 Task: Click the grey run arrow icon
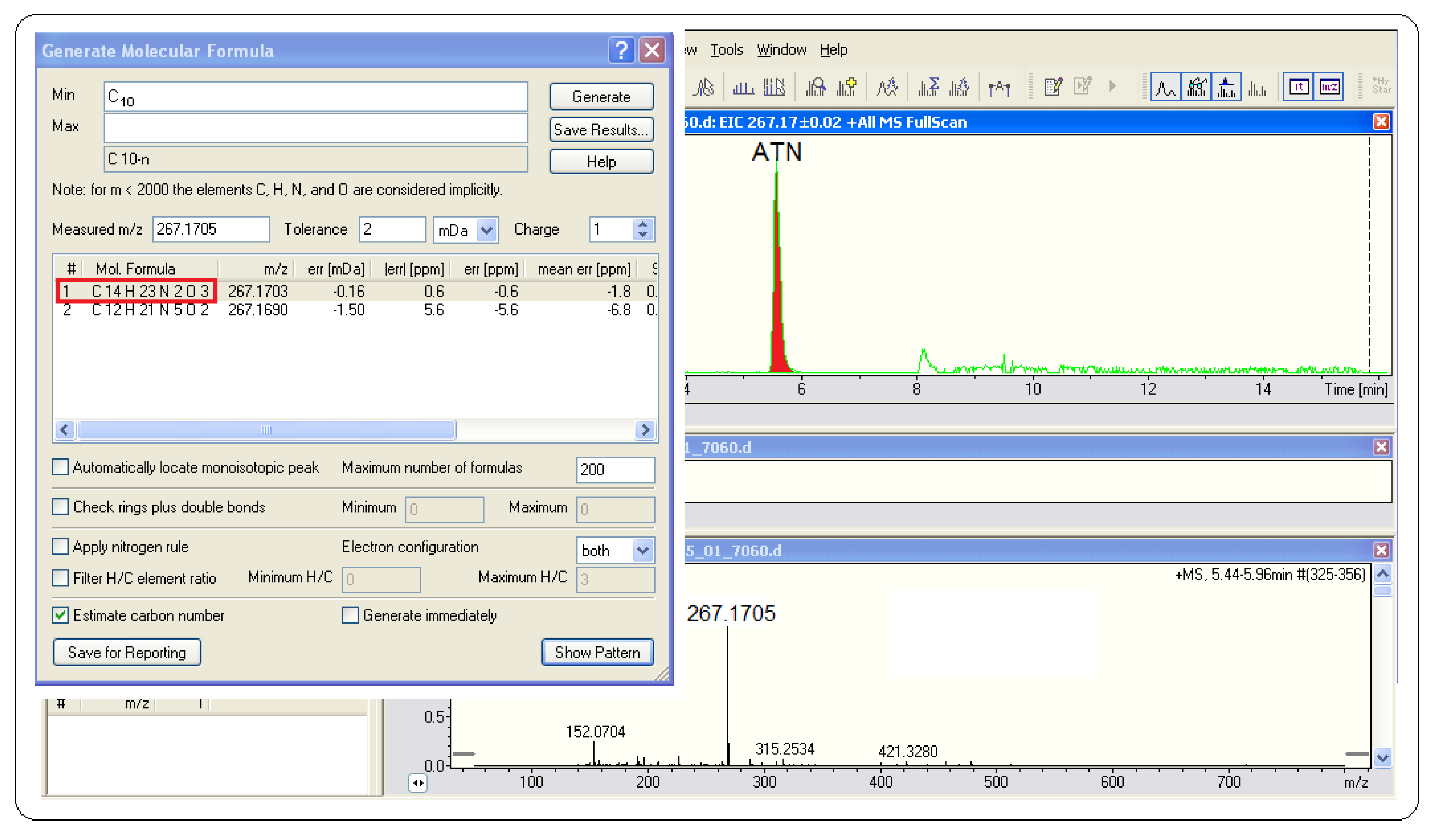(1112, 87)
